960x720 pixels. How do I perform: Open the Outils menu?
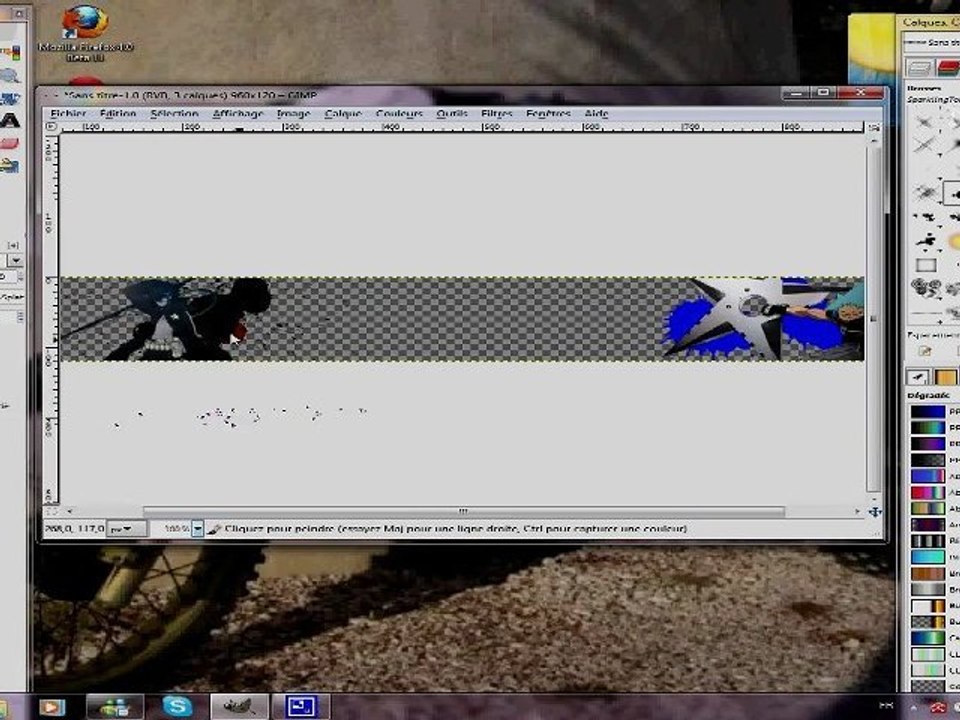452,114
